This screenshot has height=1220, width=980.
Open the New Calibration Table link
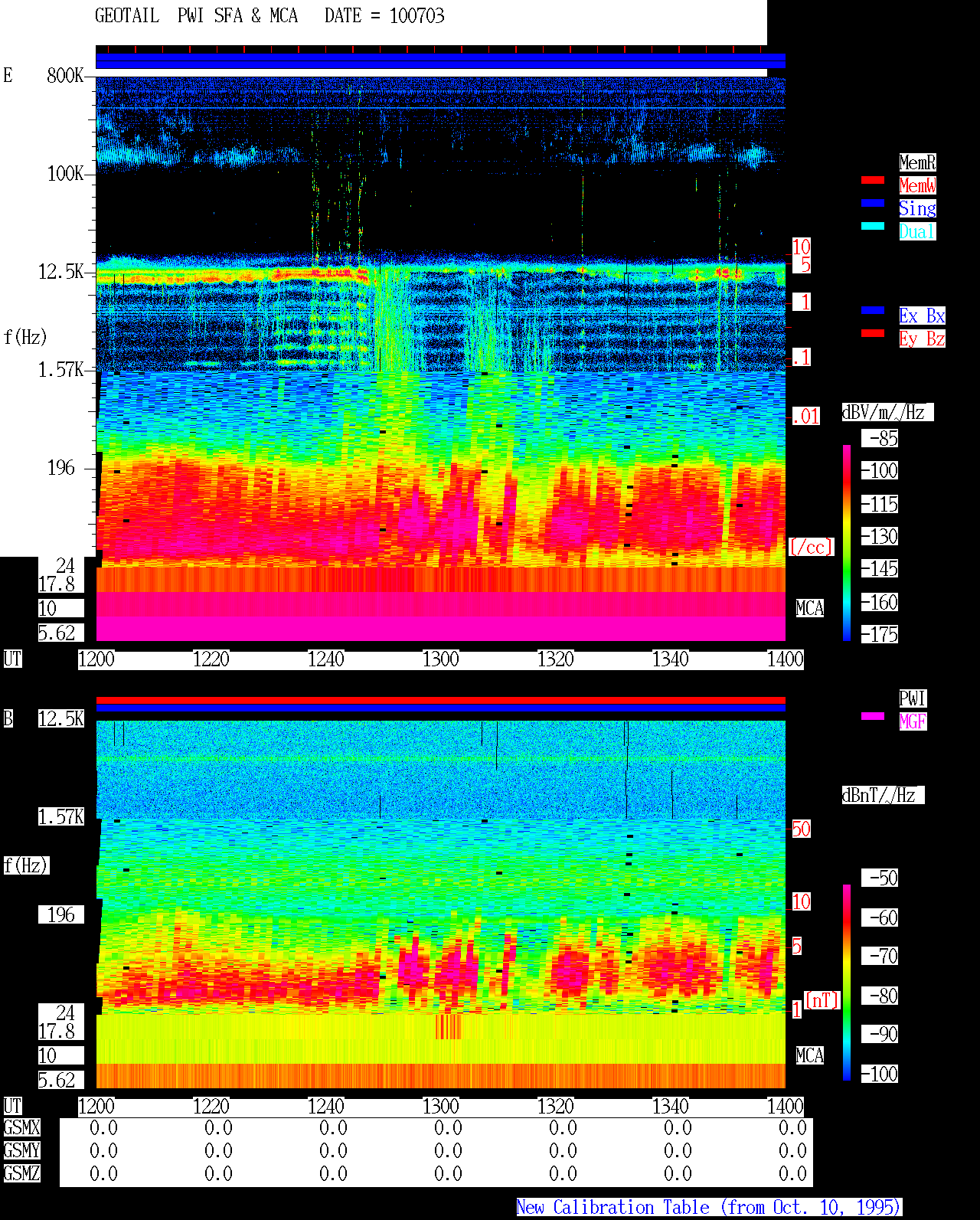tap(709, 1208)
